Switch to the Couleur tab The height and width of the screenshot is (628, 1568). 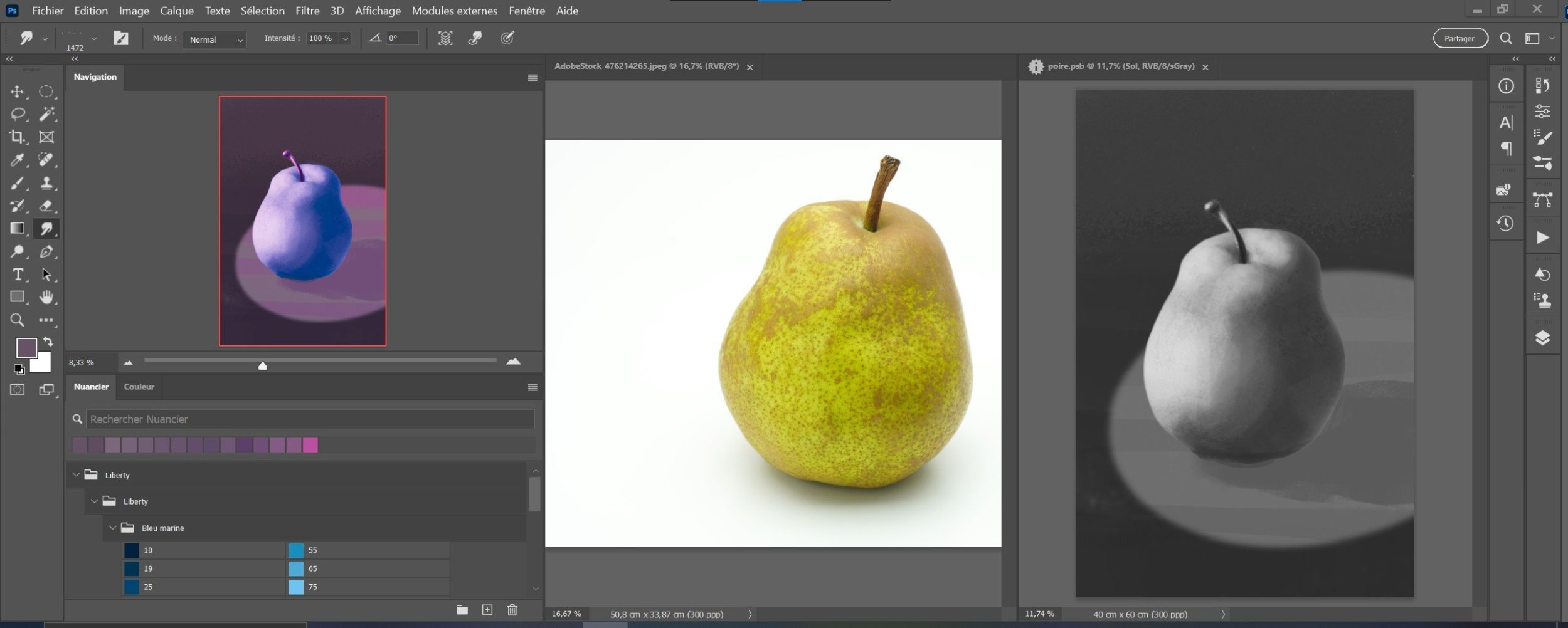pyautogui.click(x=139, y=387)
